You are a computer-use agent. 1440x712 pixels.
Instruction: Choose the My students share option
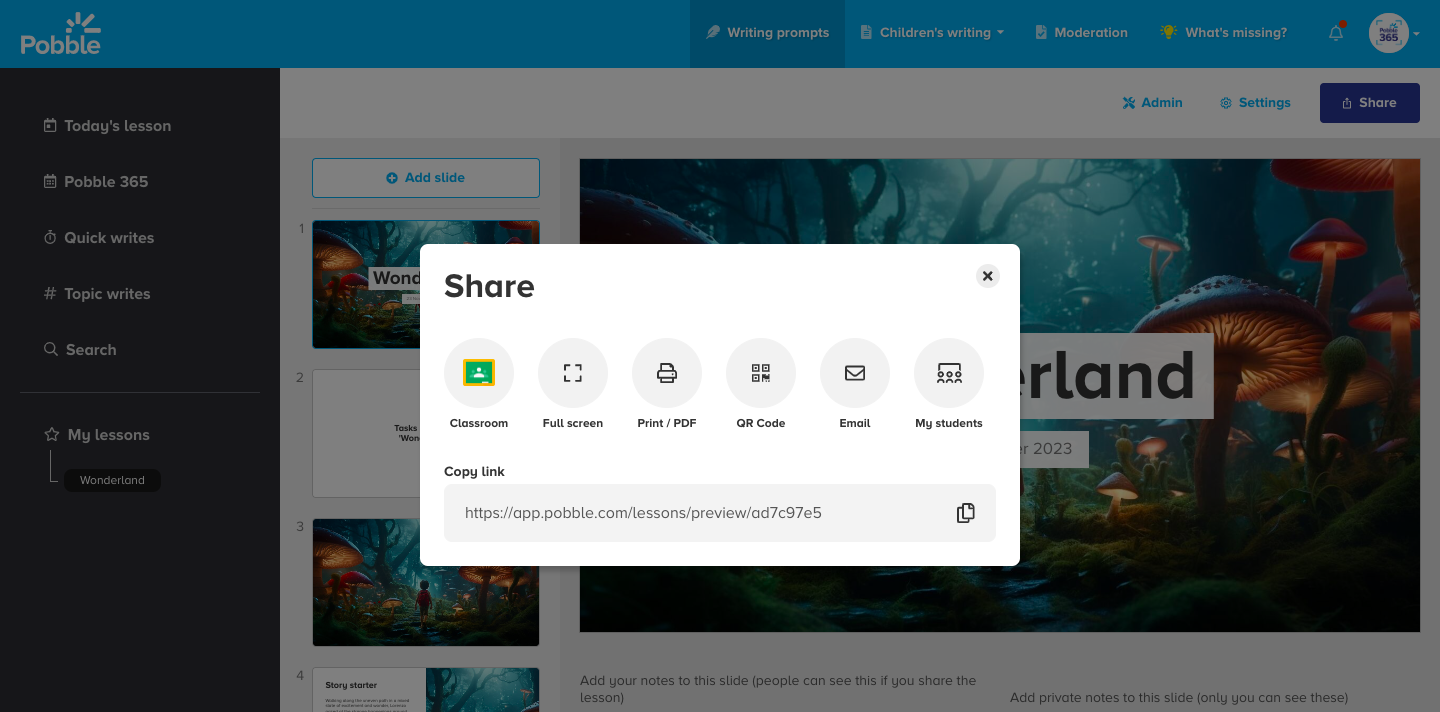pos(949,373)
